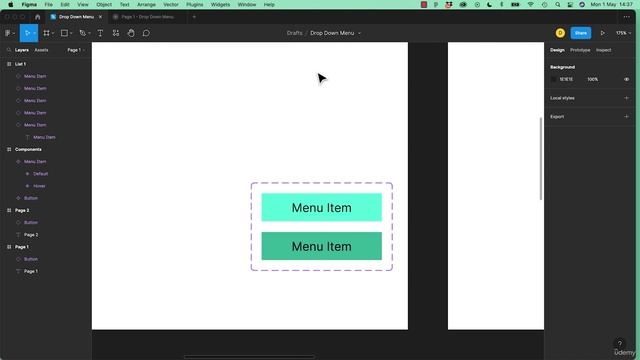Select the Text tool
Viewport: 640px width, 360px height.
click(x=100, y=33)
